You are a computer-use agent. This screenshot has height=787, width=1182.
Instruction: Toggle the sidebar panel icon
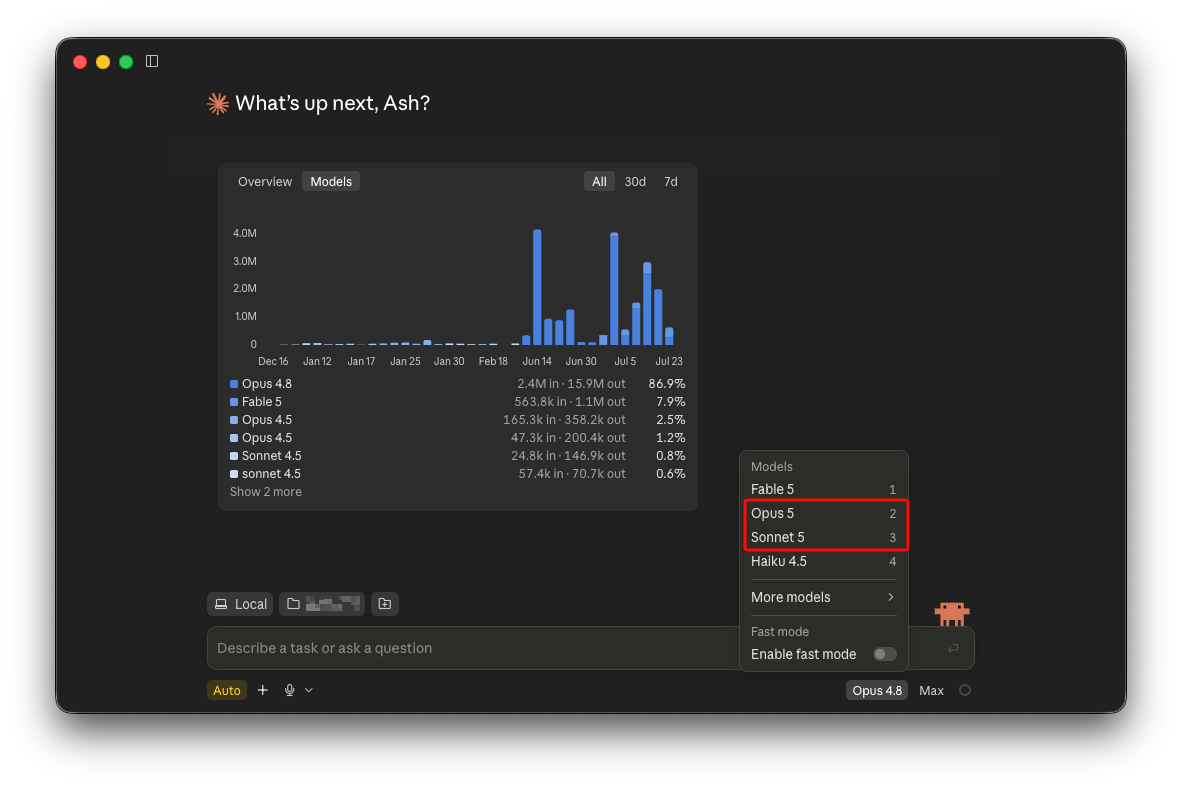pyautogui.click(x=152, y=61)
